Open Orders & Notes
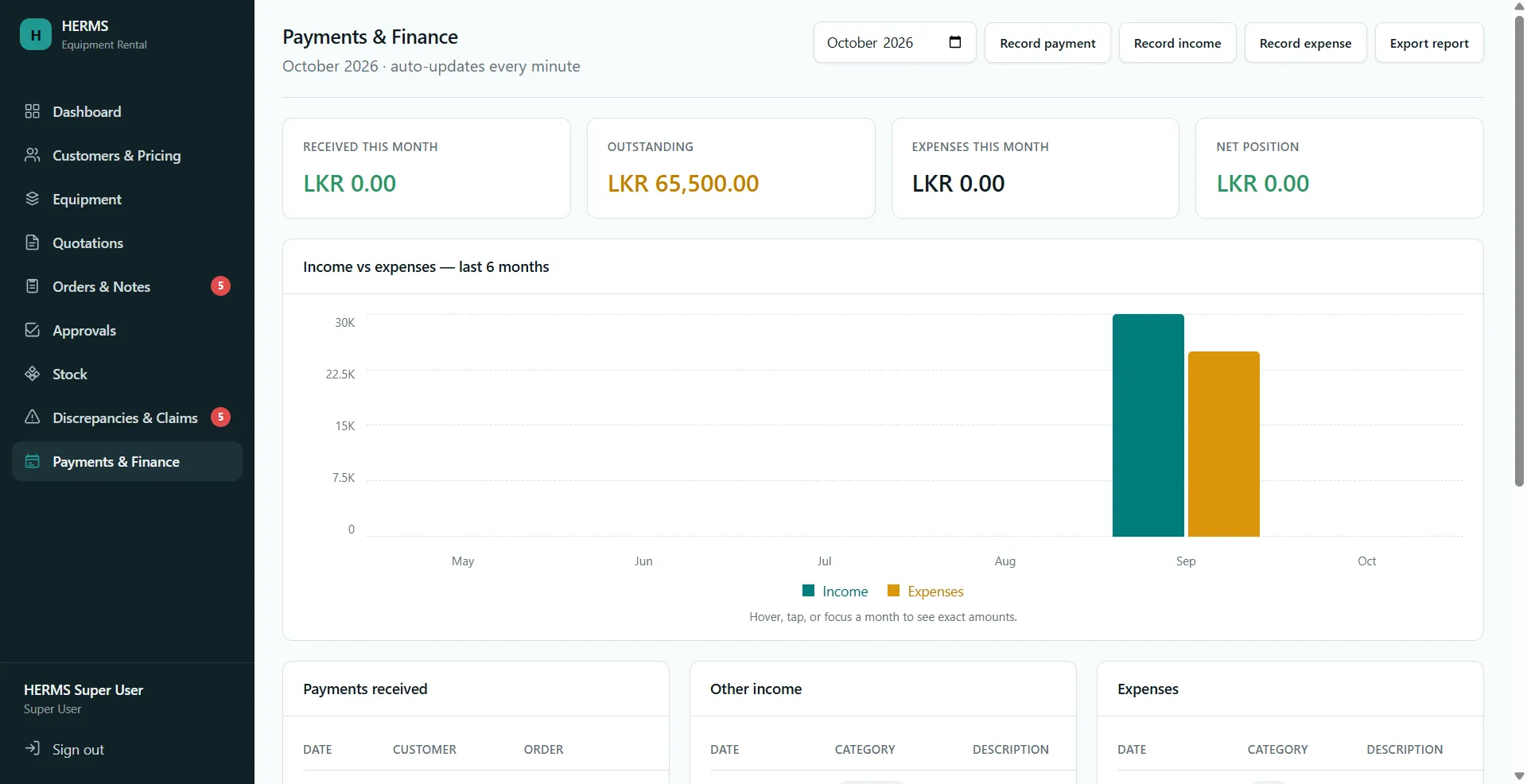The width and height of the screenshot is (1527, 784). coord(127,286)
